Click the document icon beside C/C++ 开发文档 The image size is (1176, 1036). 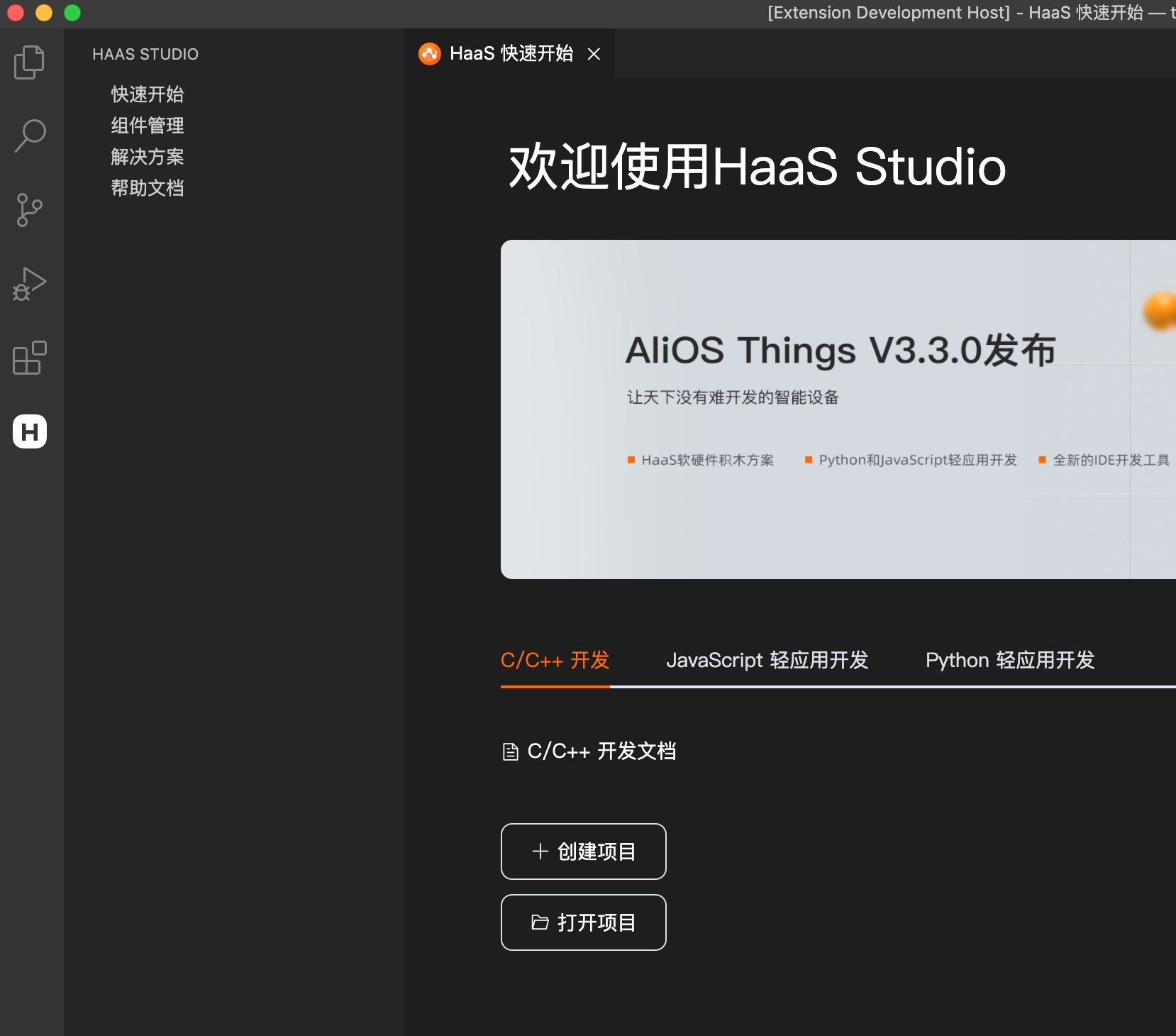509,751
